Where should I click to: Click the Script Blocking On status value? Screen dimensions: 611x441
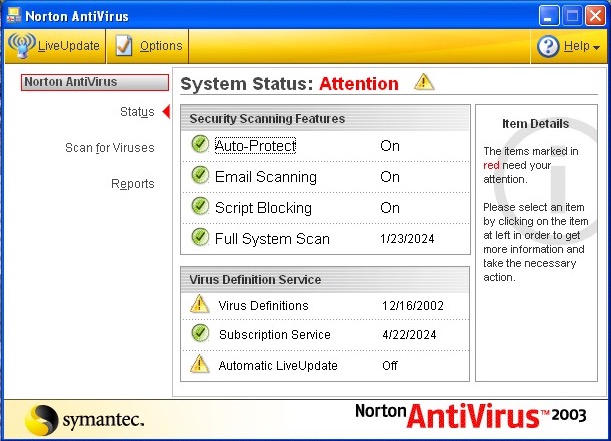coord(390,208)
